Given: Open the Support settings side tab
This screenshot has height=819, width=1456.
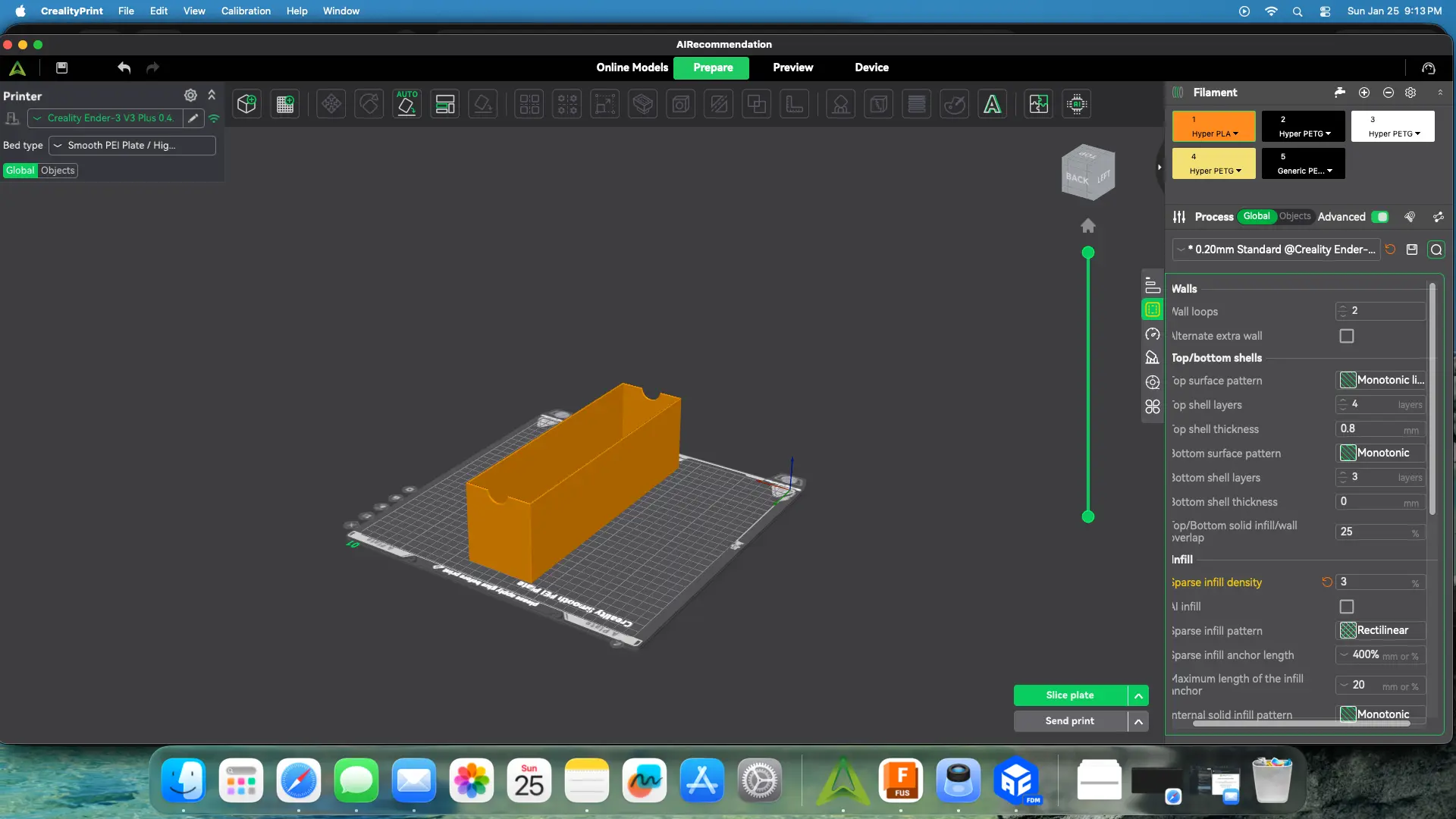Looking at the screenshot, I should pyautogui.click(x=1153, y=358).
